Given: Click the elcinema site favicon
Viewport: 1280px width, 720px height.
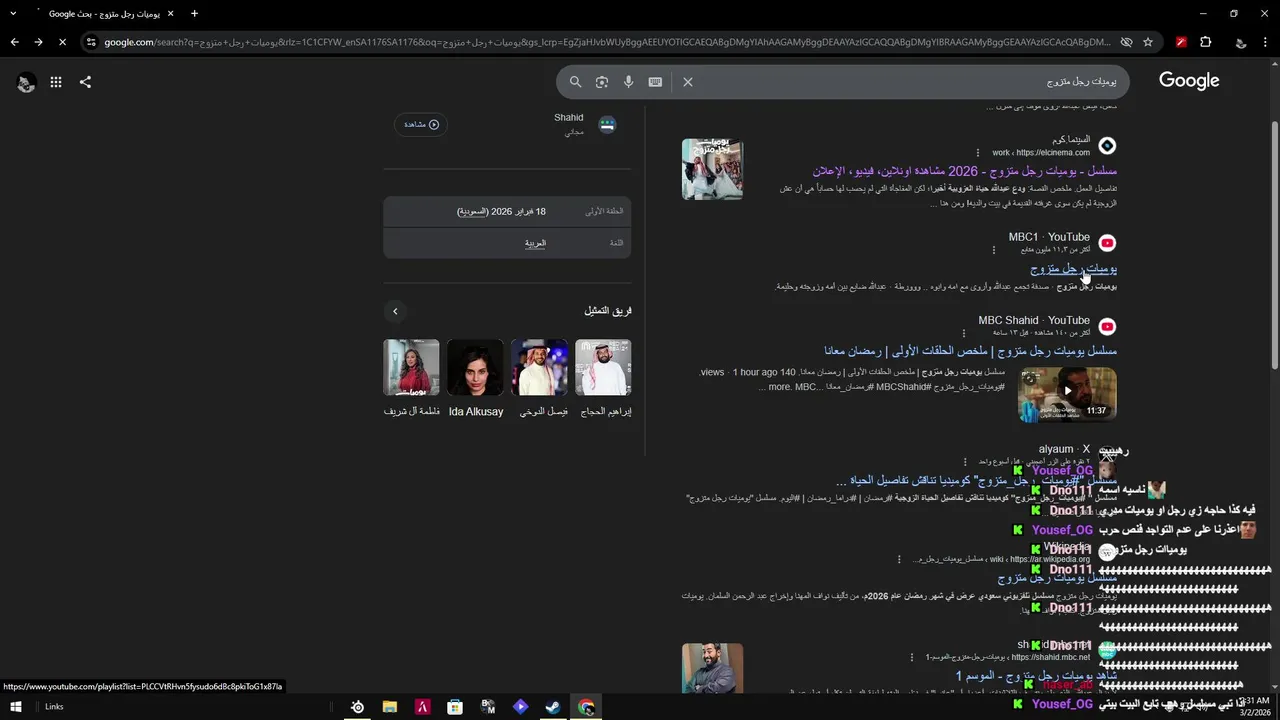Looking at the screenshot, I should coord(1107,146).
